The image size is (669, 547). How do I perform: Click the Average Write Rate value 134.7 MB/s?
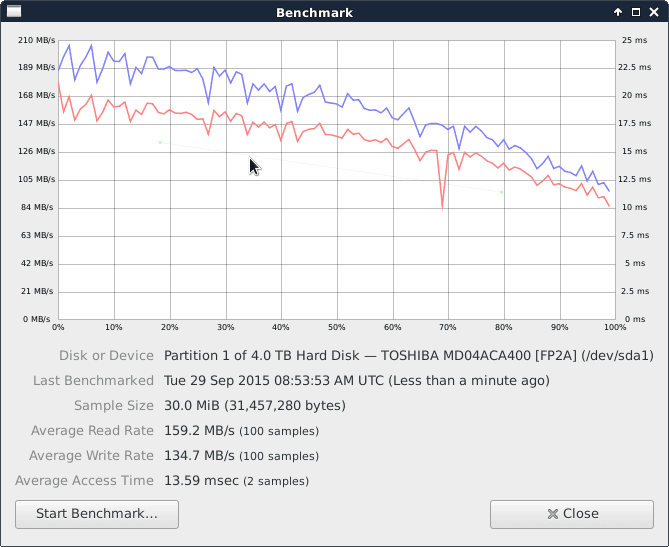tap(199, 456)
